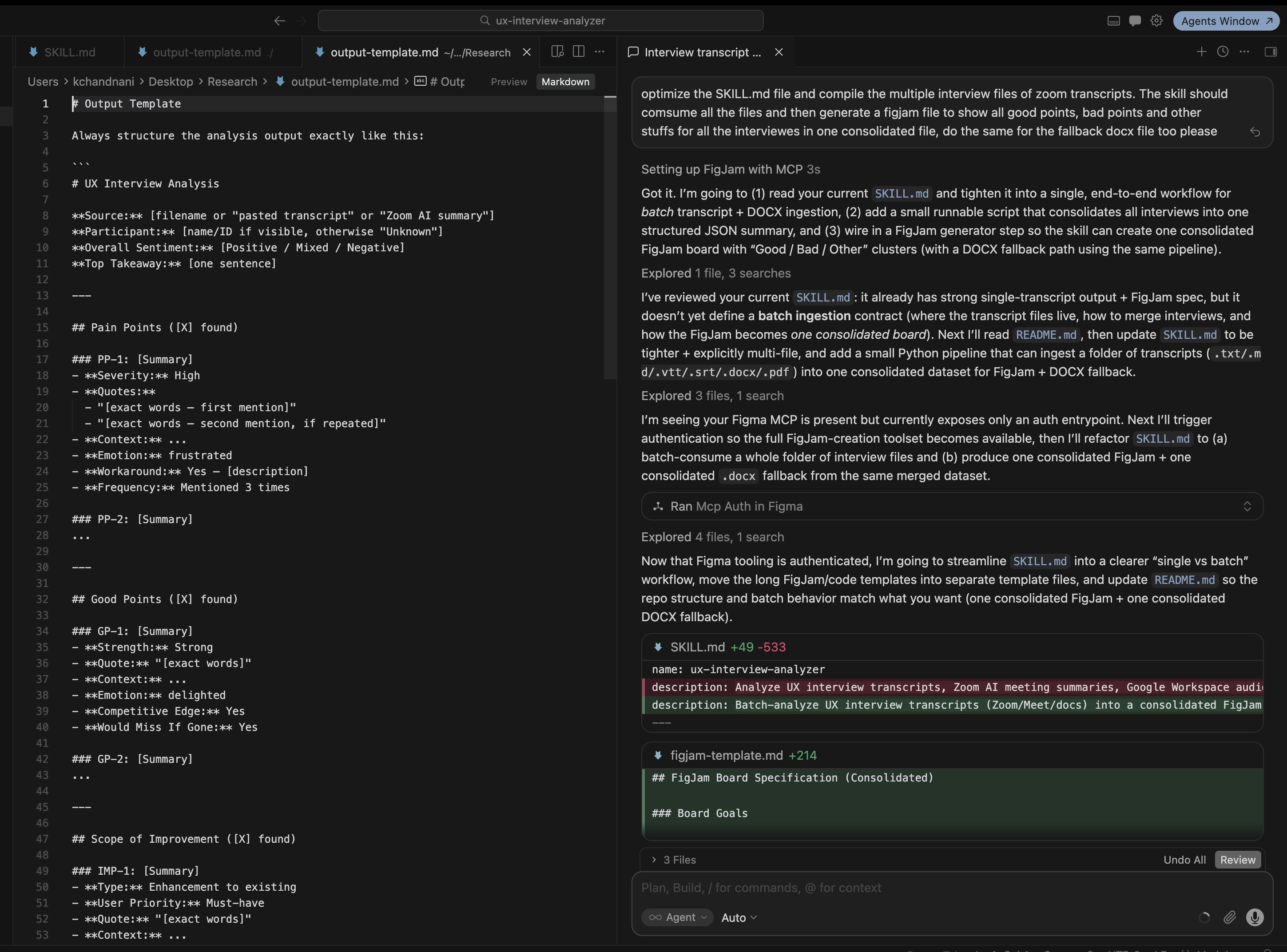Expand Explored 3 files, 1 search
The width and height of the screenshot is (1287, 952).
click(712, 396)
